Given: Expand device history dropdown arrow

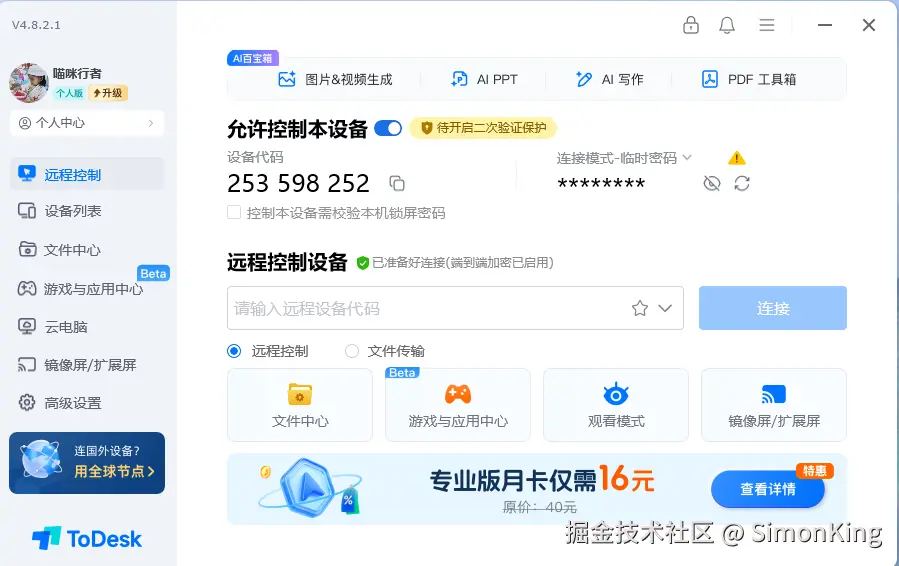Looking at the screenshot, I should [665, 309].
